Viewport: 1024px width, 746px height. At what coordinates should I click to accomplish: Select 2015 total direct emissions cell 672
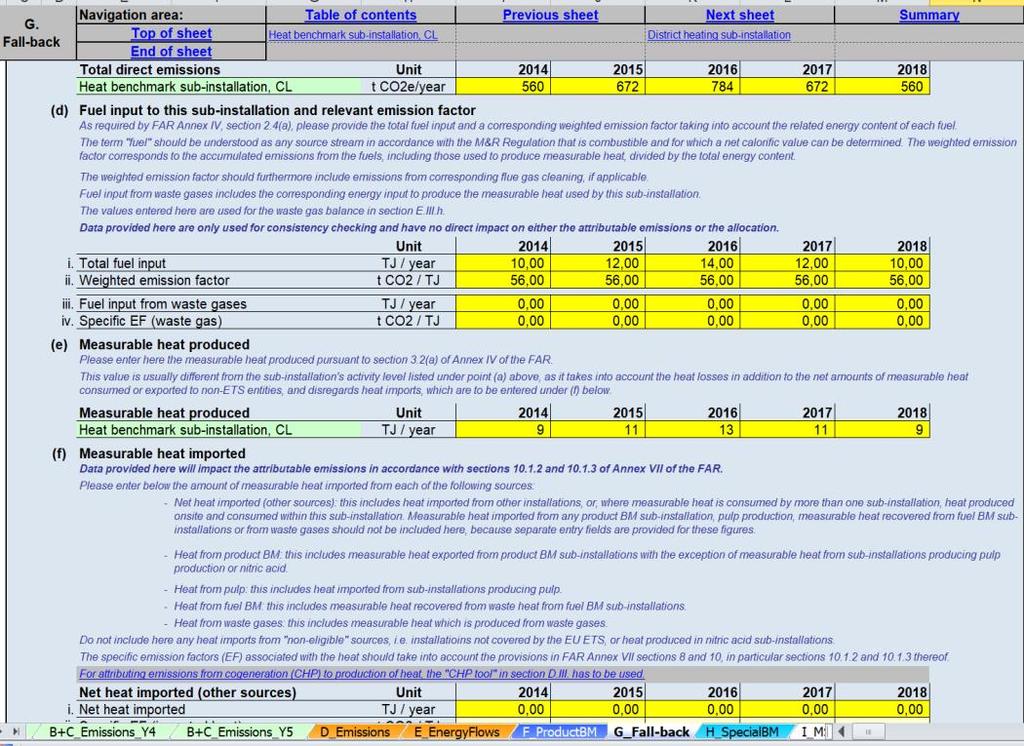598,86
